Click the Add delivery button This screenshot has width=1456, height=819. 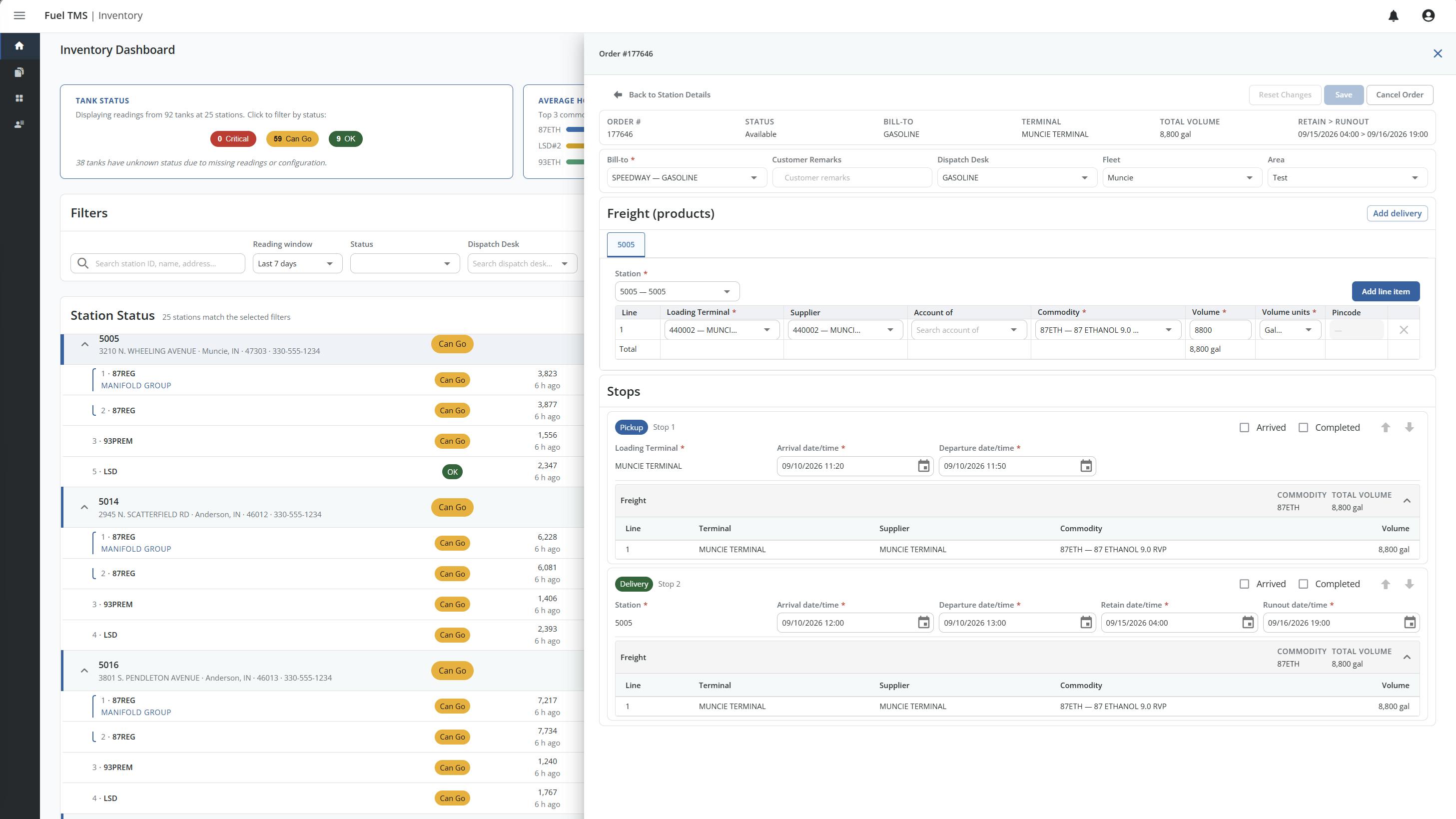1397,214
